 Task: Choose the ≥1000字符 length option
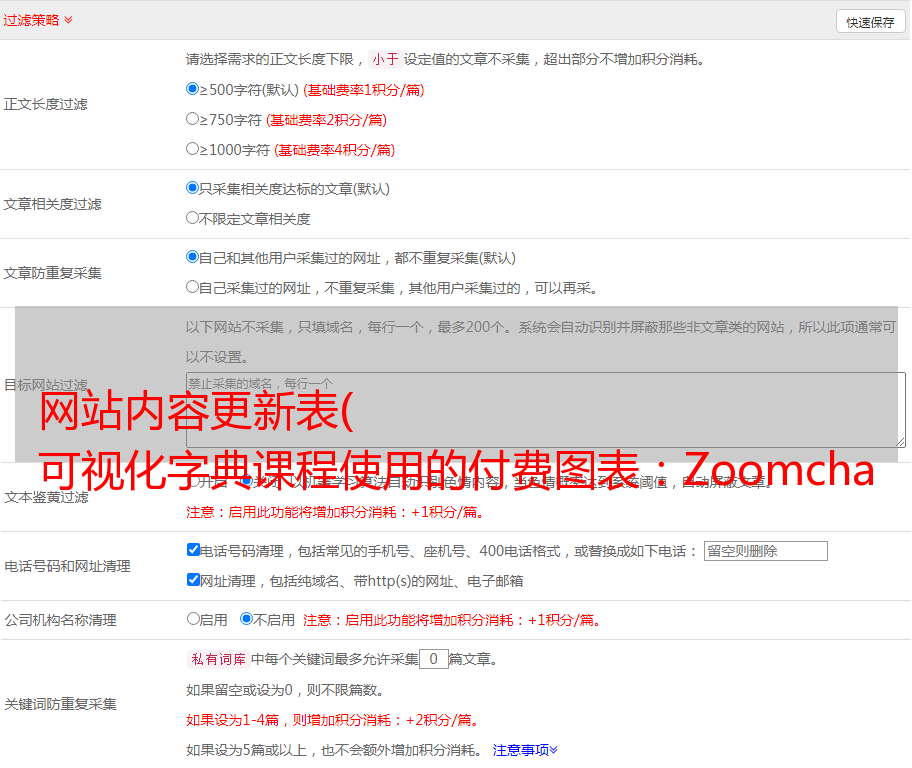192,148
